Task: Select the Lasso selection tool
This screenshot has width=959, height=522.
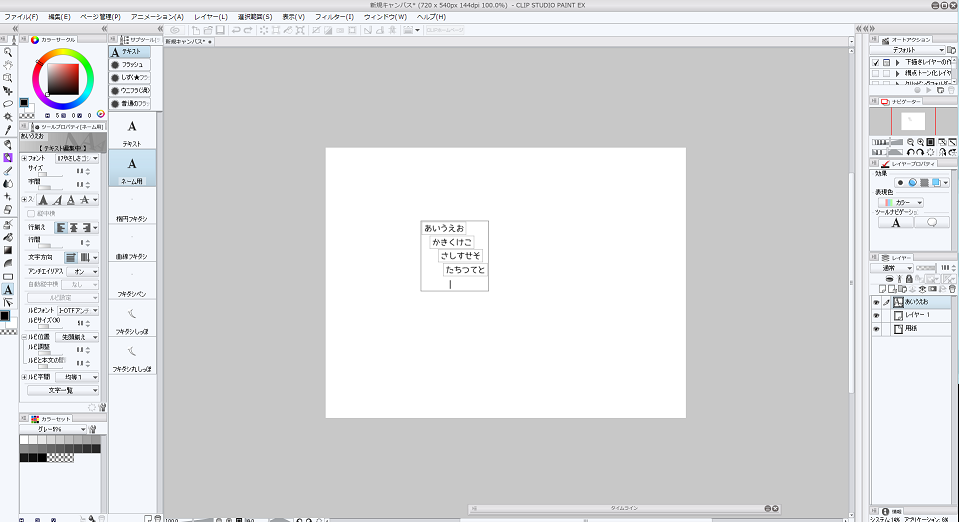Action: click(x=8, y=104)
